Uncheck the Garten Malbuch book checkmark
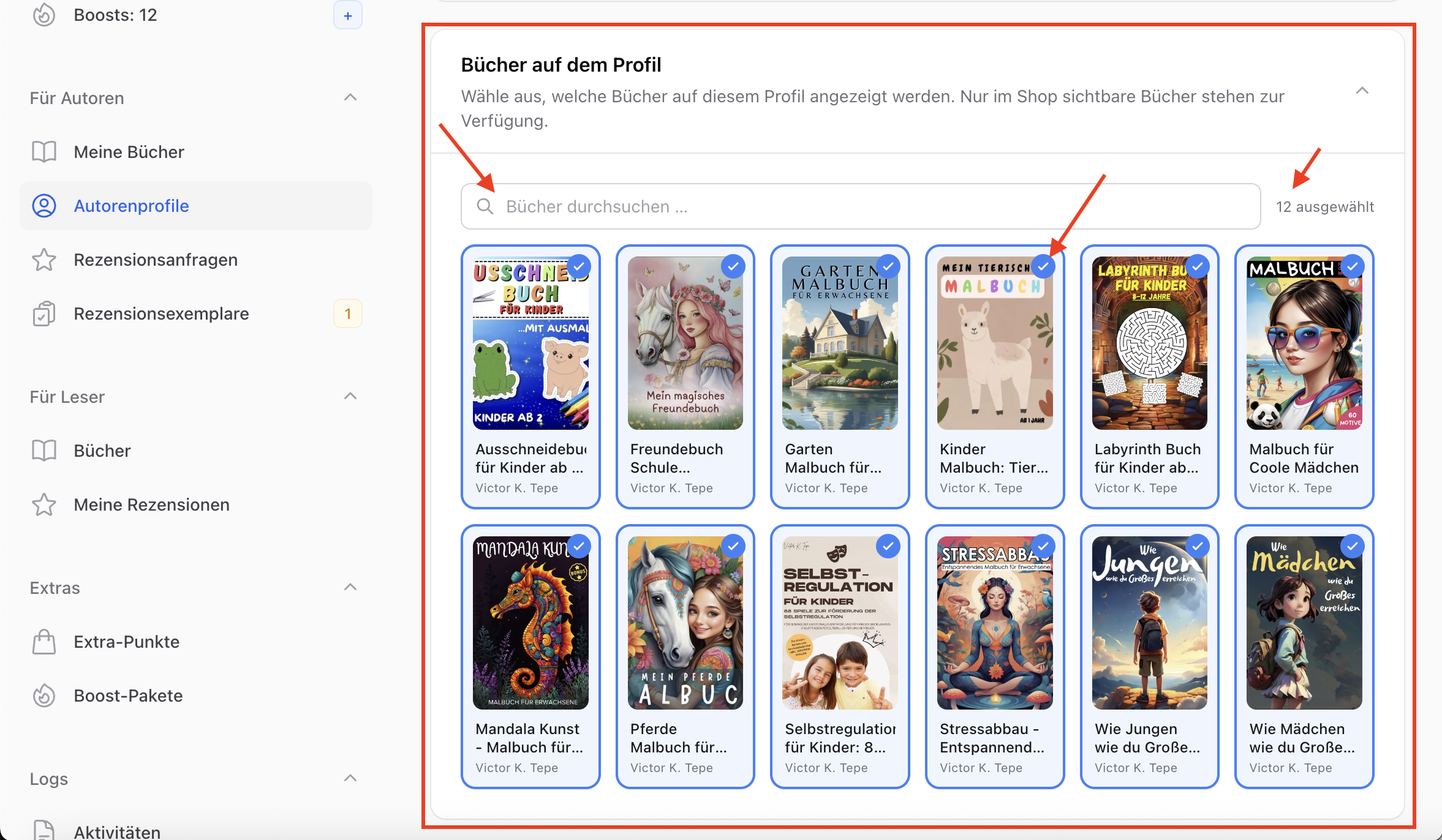 pyautogui.click(x=888, y=266)
